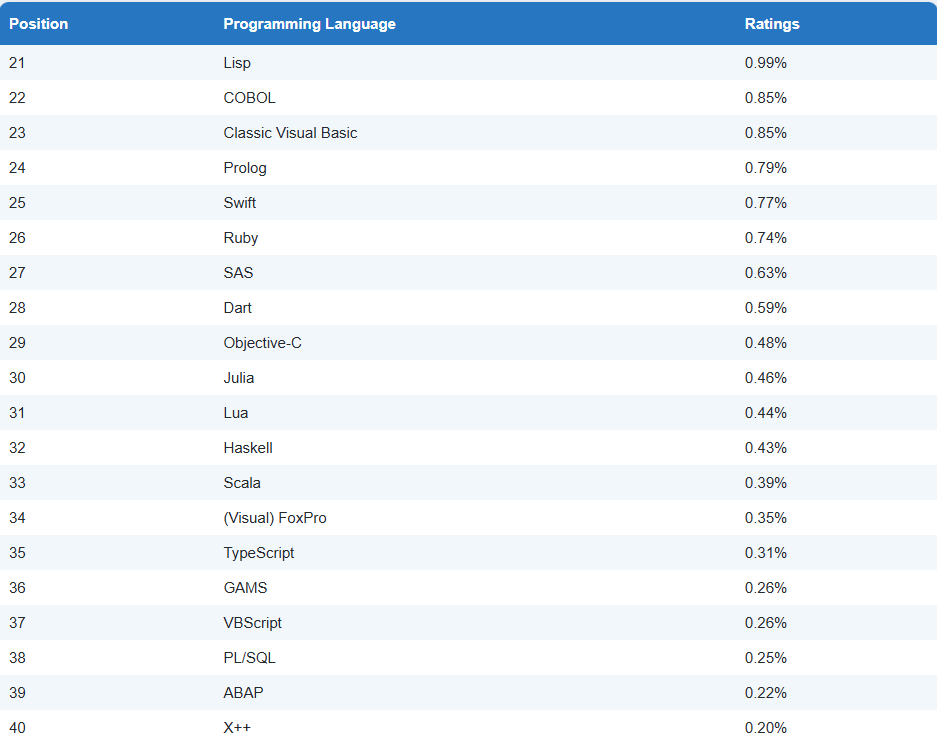Select the Objective-C language cell
This screenshot has height=745, width=937.
point(262,343)
